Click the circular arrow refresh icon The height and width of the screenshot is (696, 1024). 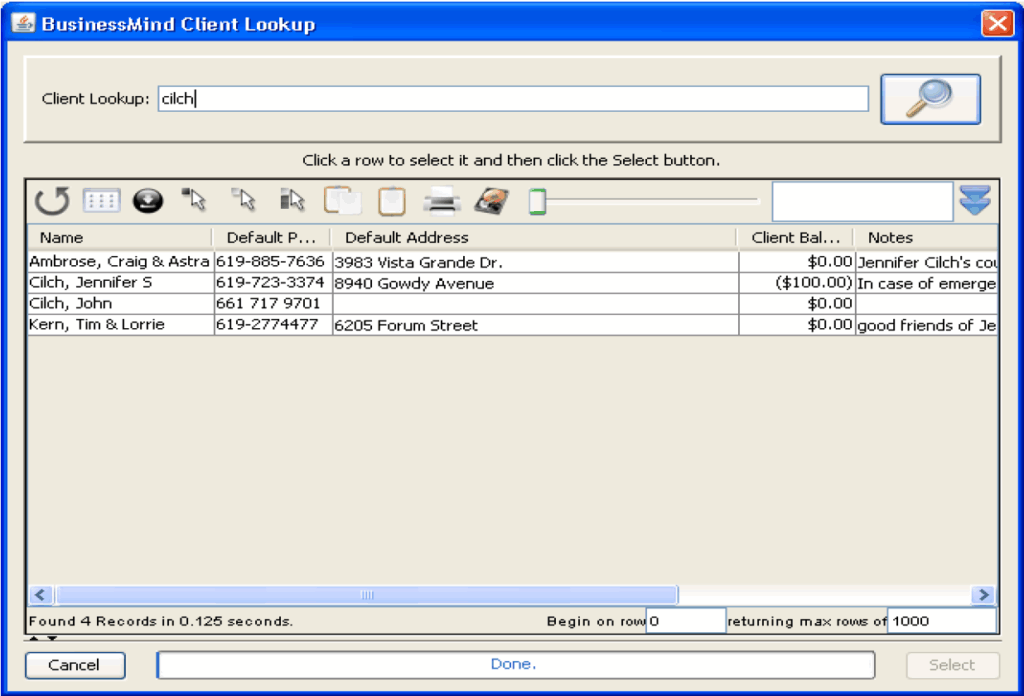pyautogui.click(x=52, y=200)
